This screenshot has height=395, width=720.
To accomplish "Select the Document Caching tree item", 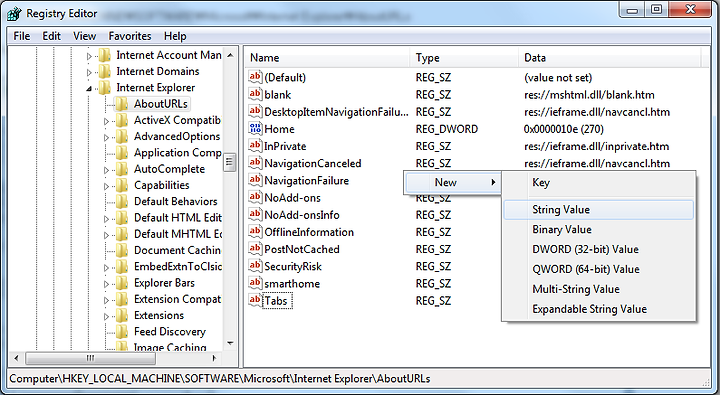I will [x=177, y=250].
